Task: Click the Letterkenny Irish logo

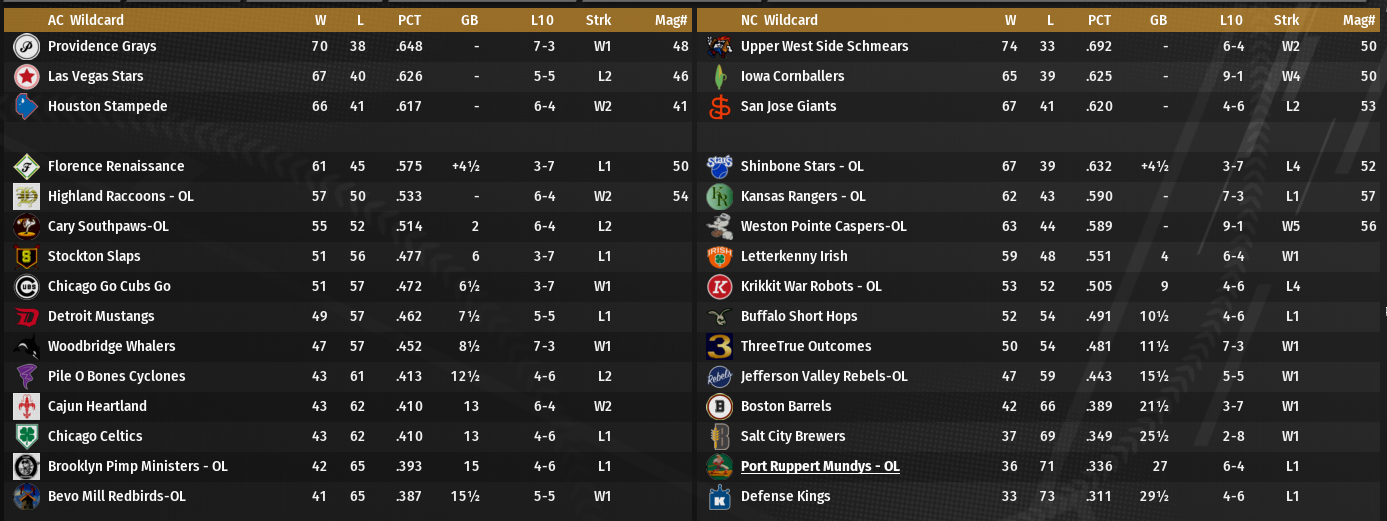Action: tap(719, 256)
